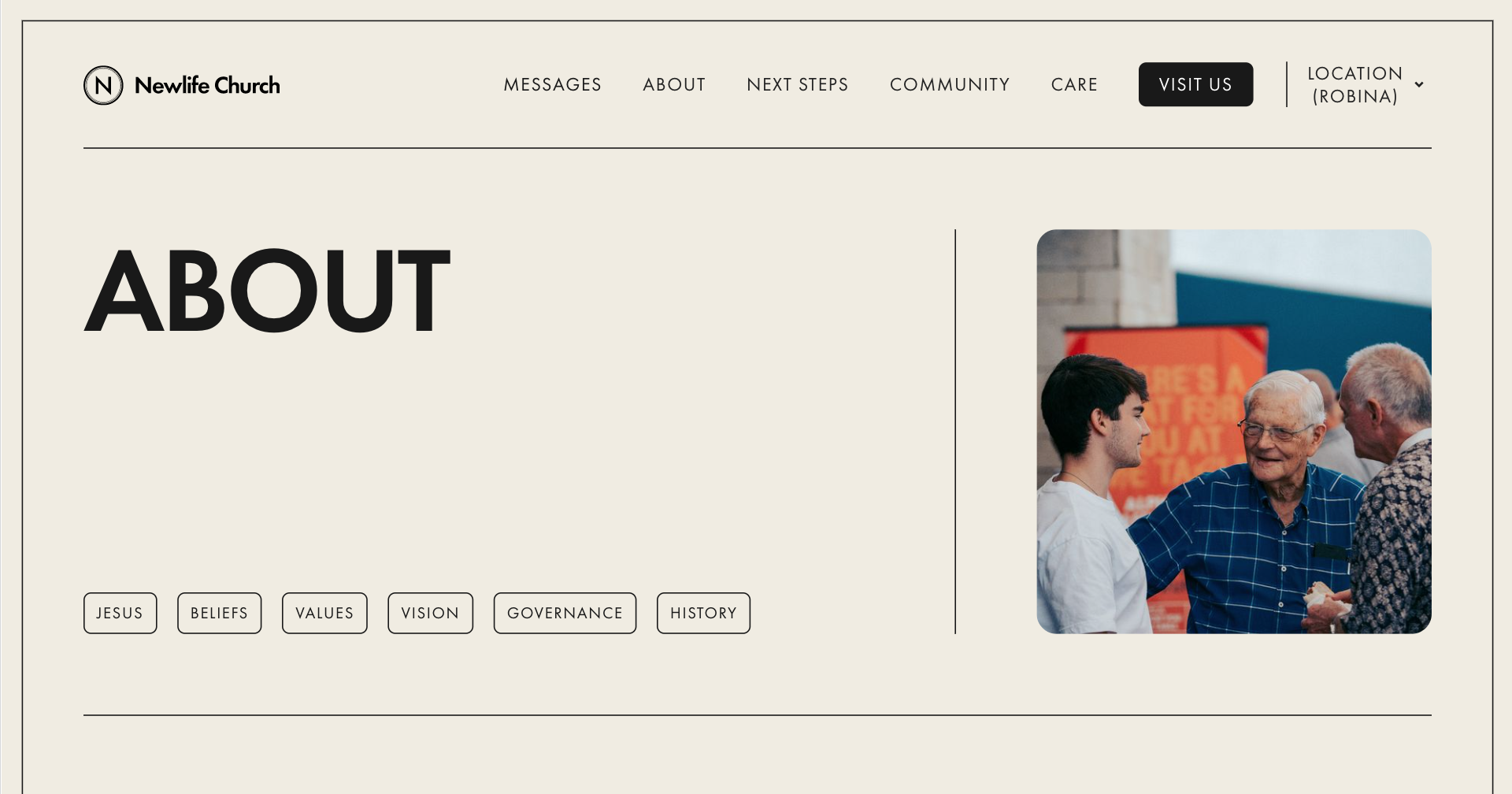Click the Newlife Church wordmark
Screen dimensions: 1512x794
(207, 85)
